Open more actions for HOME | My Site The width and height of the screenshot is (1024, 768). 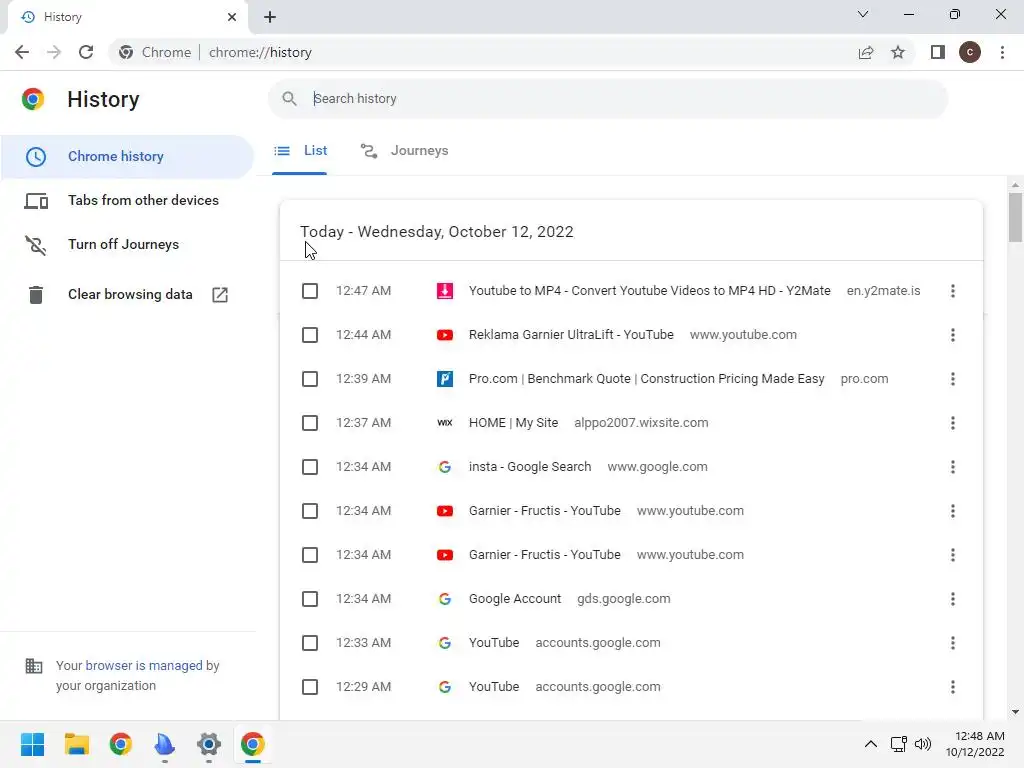tap(953, 423)
